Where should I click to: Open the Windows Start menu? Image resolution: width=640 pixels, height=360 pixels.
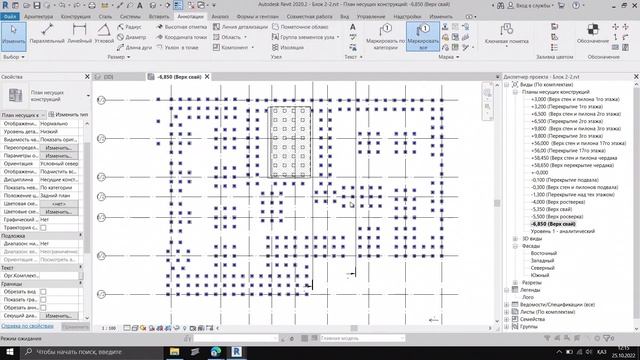[9, 351]
